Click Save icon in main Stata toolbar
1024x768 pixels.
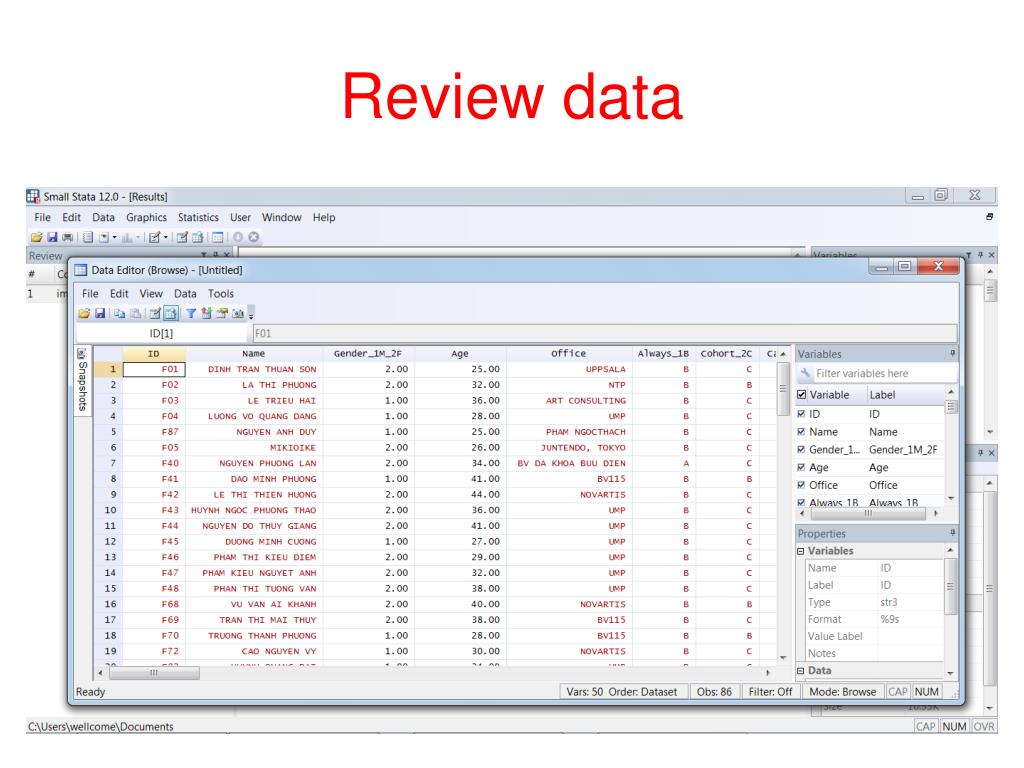click(x=52, y=237)
